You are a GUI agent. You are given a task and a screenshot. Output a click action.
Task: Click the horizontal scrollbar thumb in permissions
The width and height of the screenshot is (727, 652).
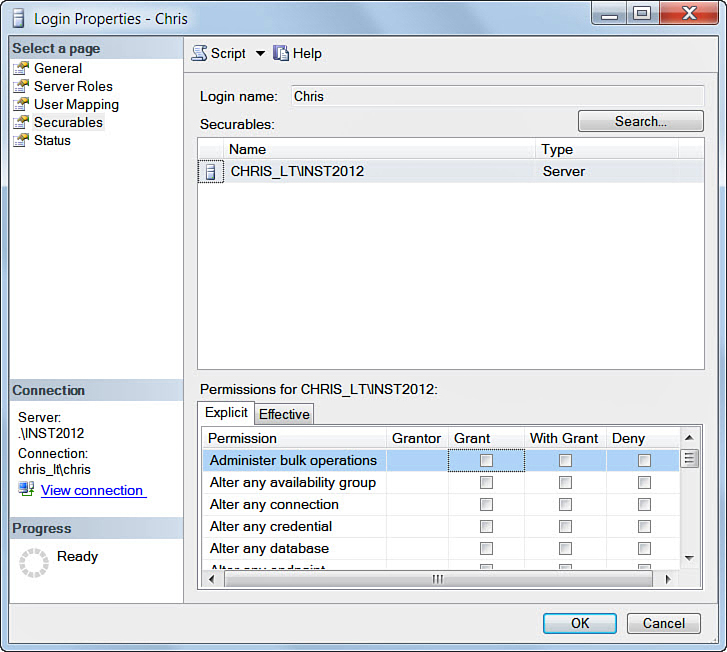[x=436, y=579]
